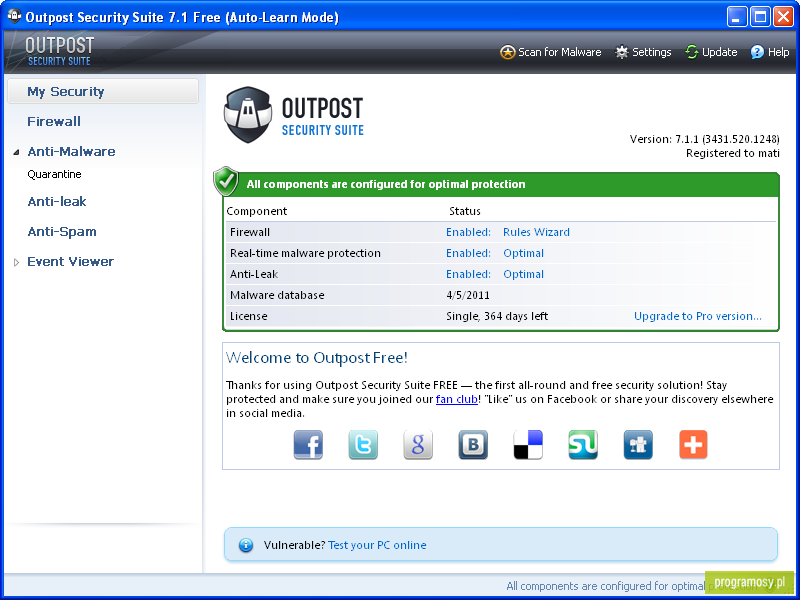800x600 pixels.
Task: Open the Firewall section
Action: [54, 121]
